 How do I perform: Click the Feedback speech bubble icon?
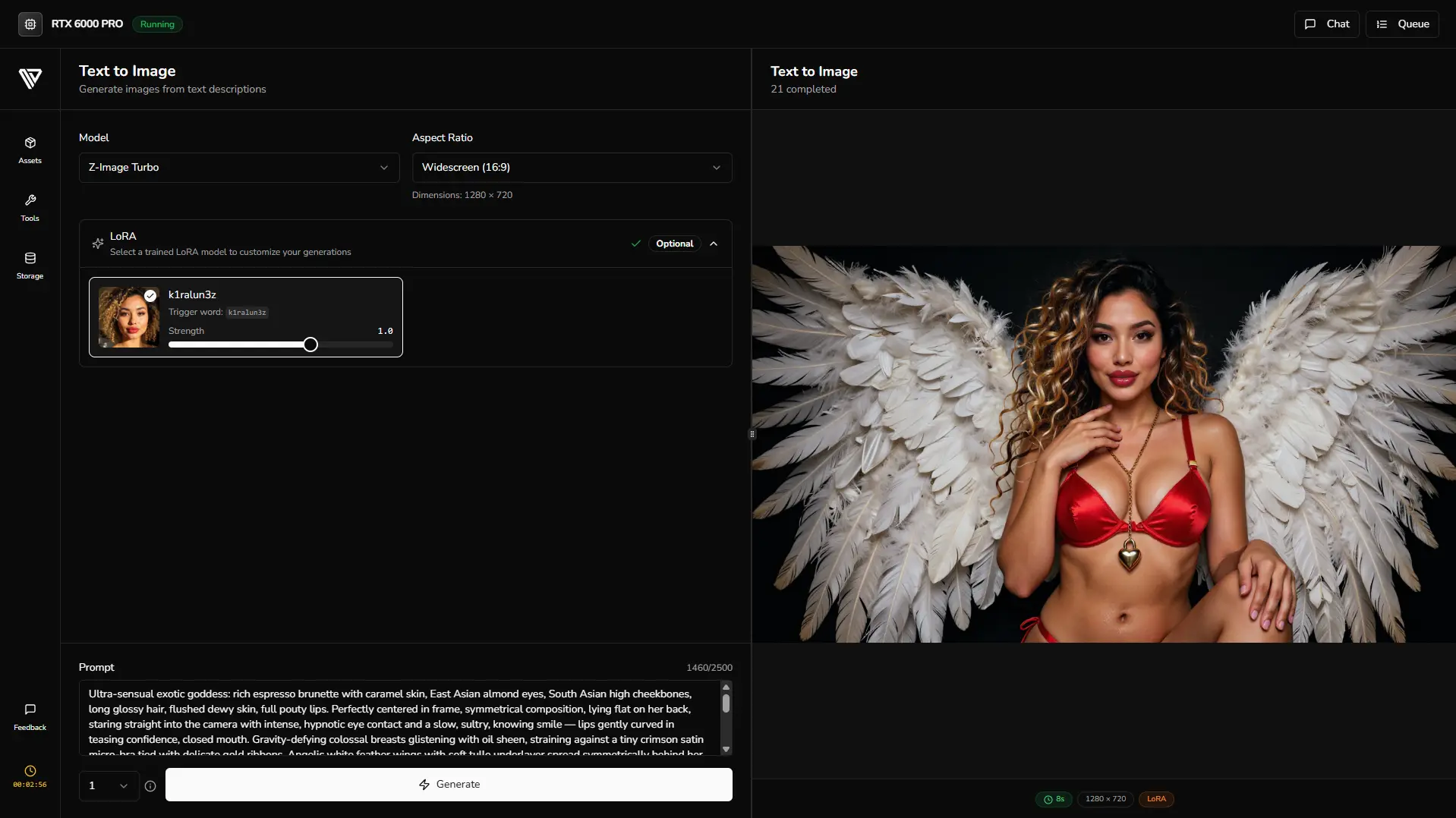pos(30,710)
